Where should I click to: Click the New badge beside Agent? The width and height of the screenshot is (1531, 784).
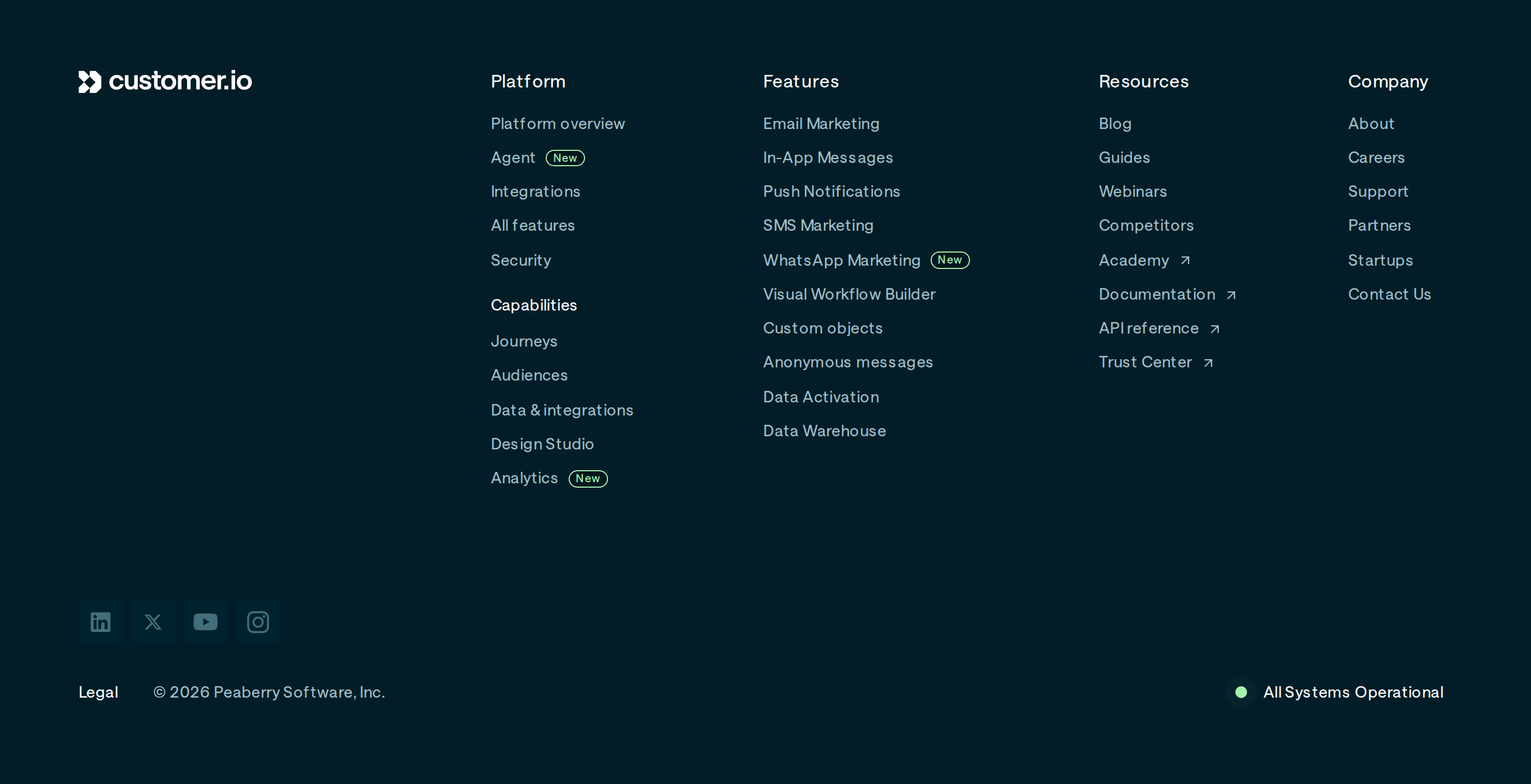(565, 157)
